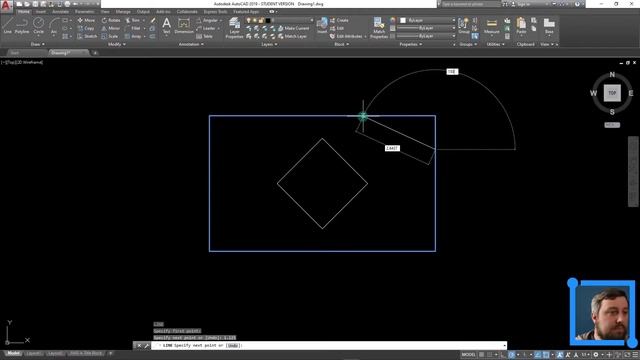Click the Array tool

(x=133, y=36)
